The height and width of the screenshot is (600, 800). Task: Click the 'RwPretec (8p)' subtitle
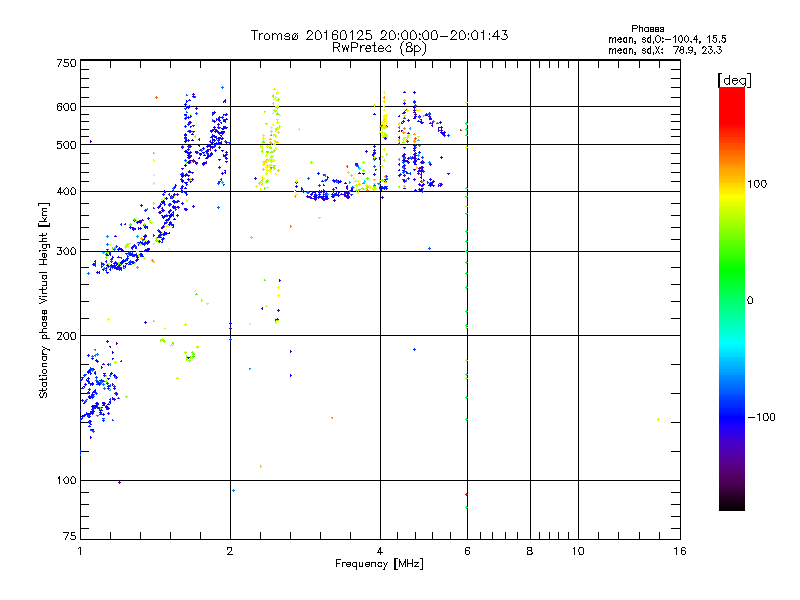click(x=379, y=48)
